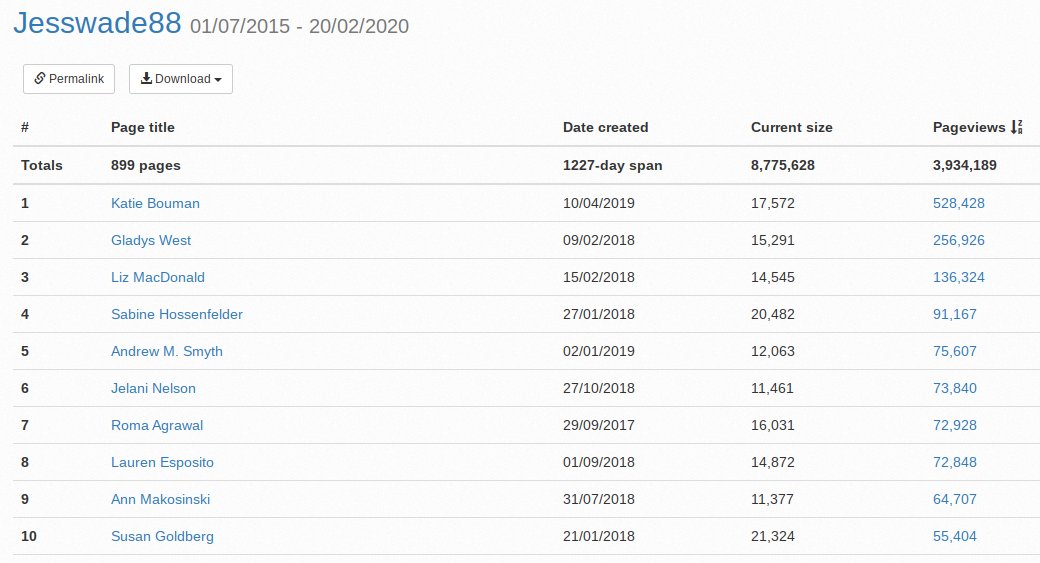Select Katie Bouman's creation date 10/04/2019
The width and height of the screenshot is (1040, 563).
coord(599,204)
